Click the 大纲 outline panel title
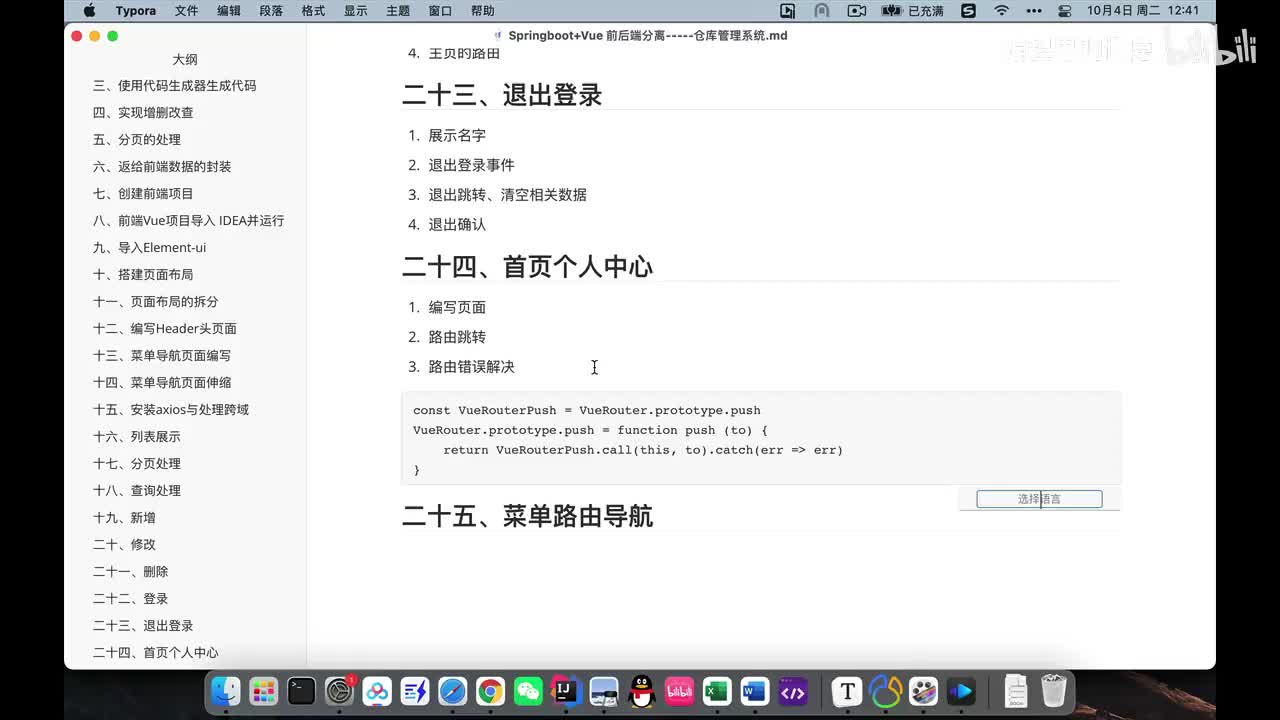 [185, 59]
